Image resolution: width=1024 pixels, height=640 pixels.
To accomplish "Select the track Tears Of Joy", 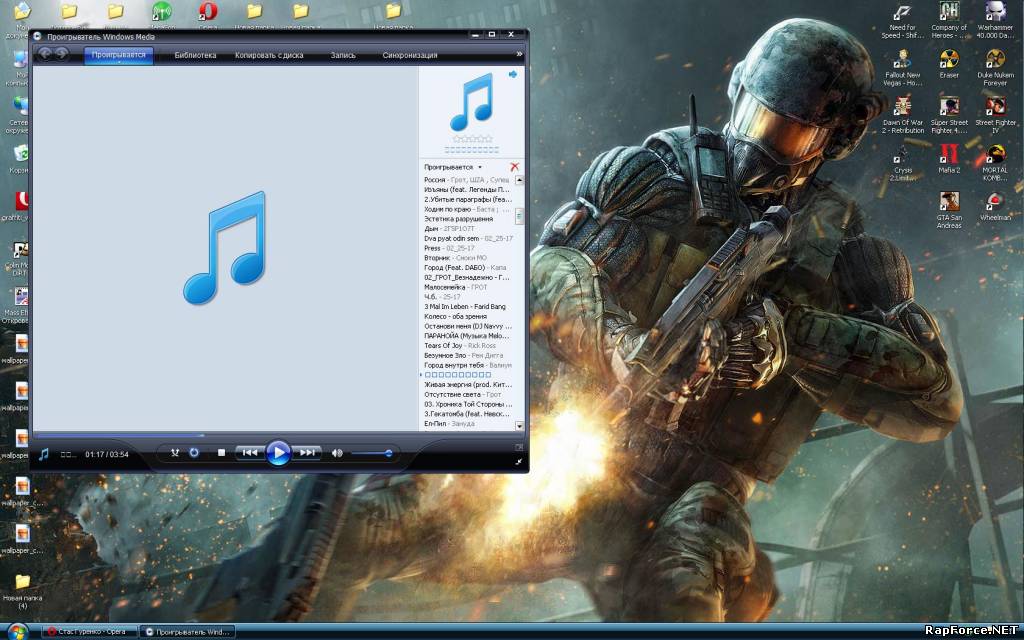I will [x=460, y=345].
